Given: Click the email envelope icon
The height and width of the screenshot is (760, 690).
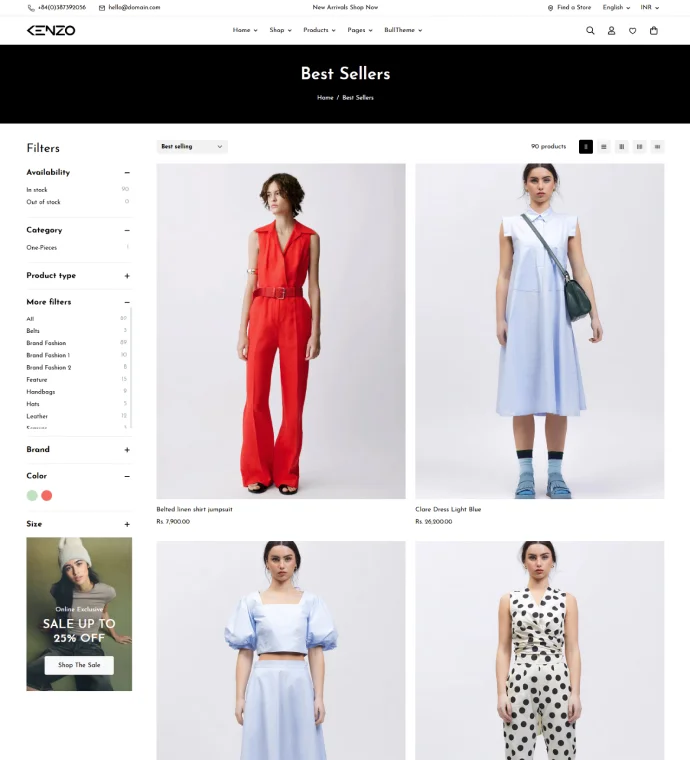Looking at the screenshot, I should tap(102, 8).
